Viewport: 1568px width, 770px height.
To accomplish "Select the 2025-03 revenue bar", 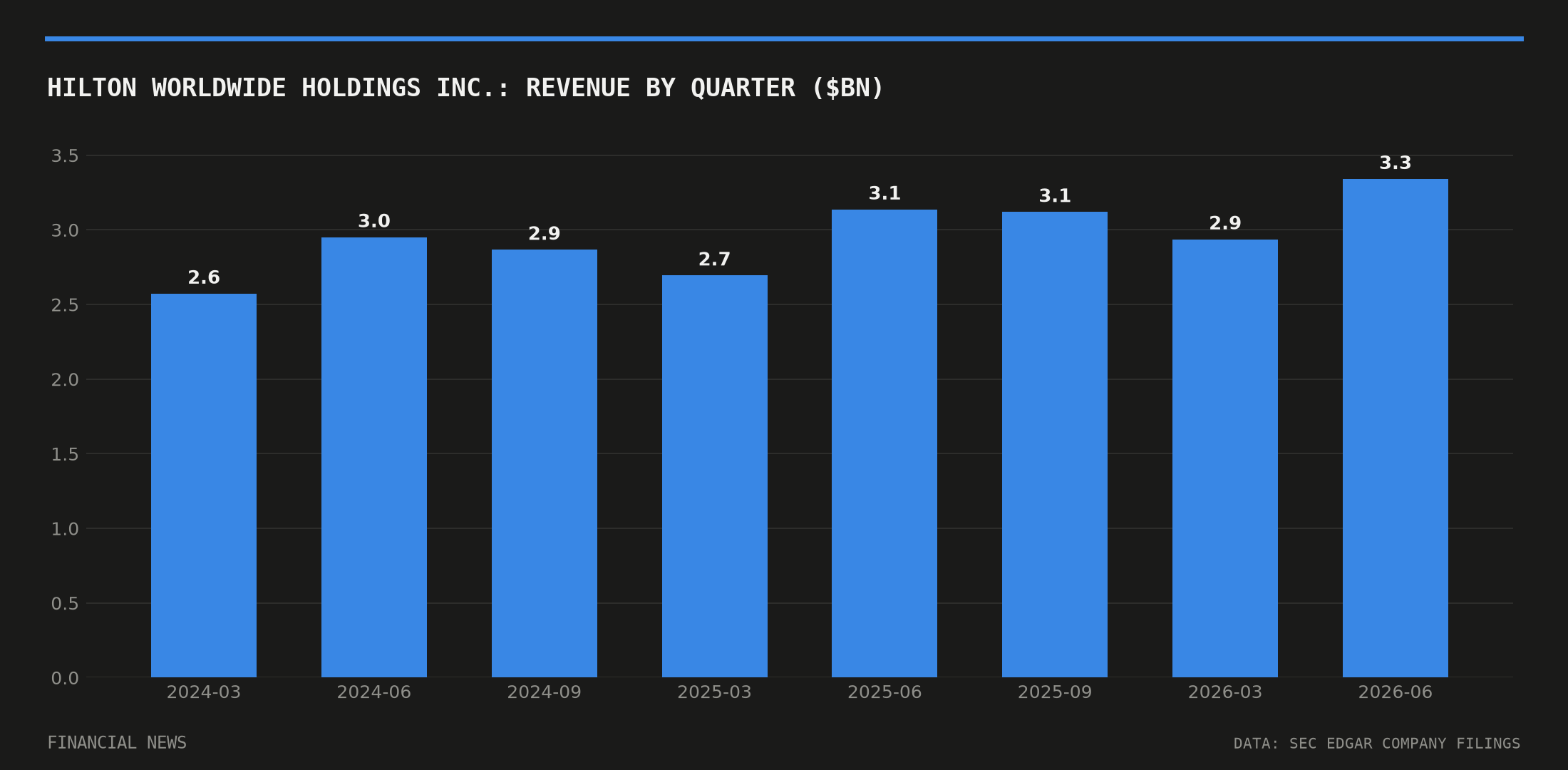I will (x=715, y=476).
